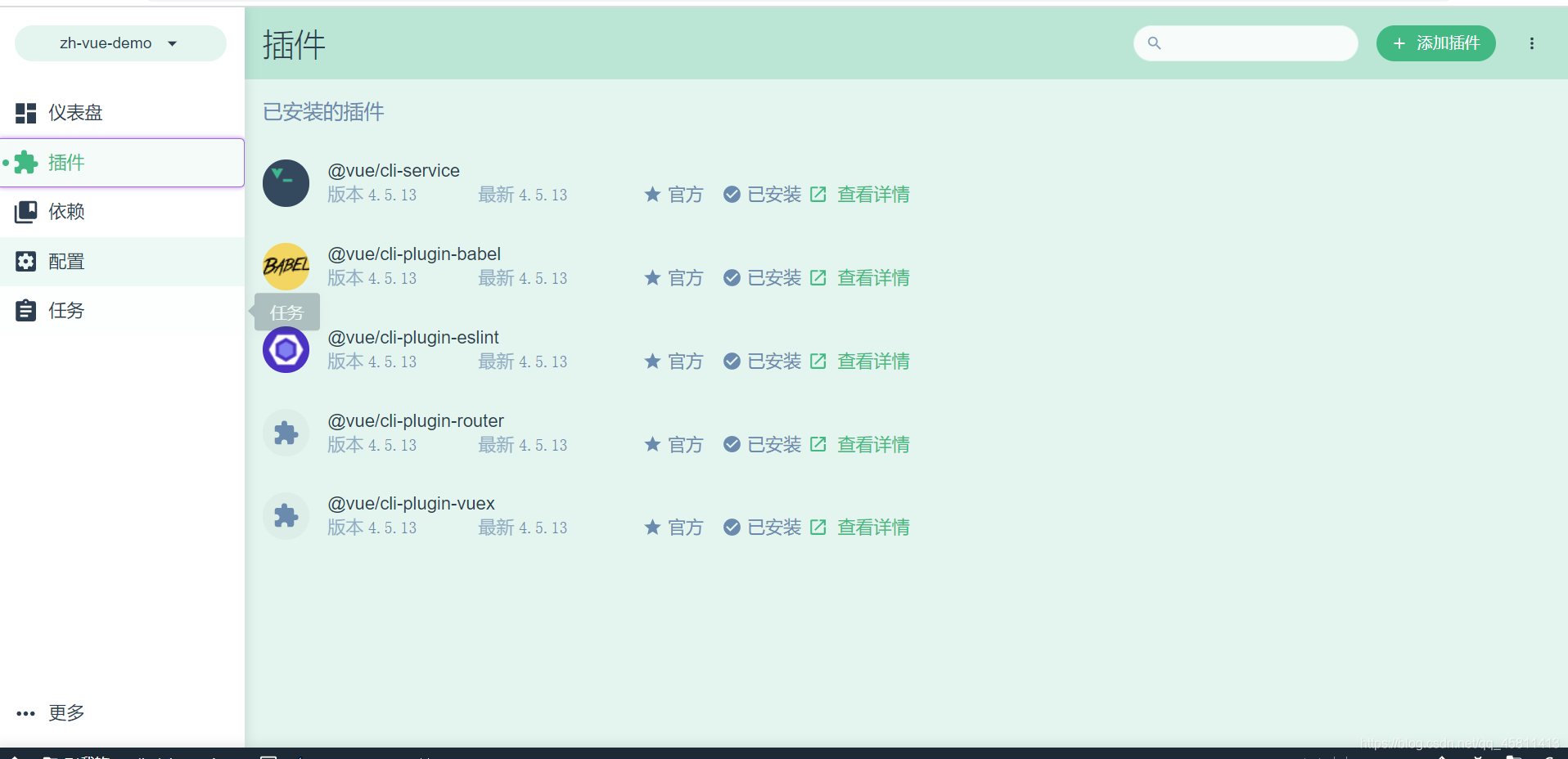The image size is (1568, 759).
Task: Click the dependencies book icon
Action: (x=26, y=212)
